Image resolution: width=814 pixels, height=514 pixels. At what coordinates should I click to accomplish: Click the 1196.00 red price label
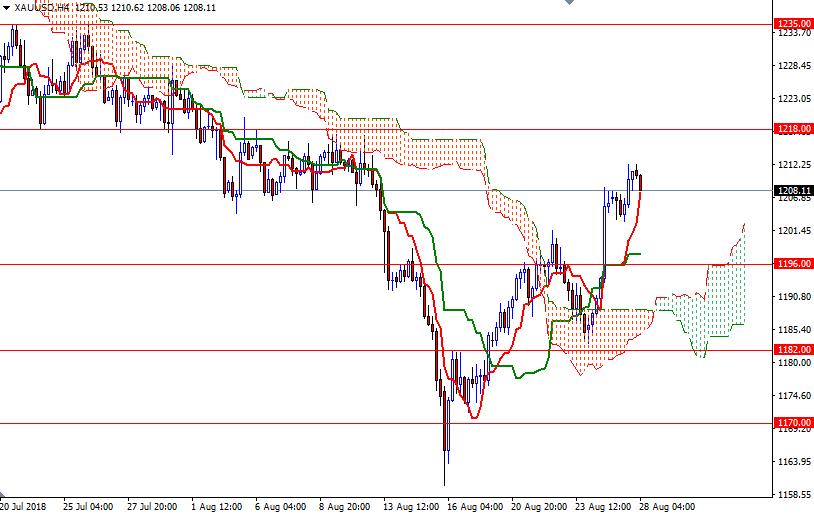[x=793, y=264]
